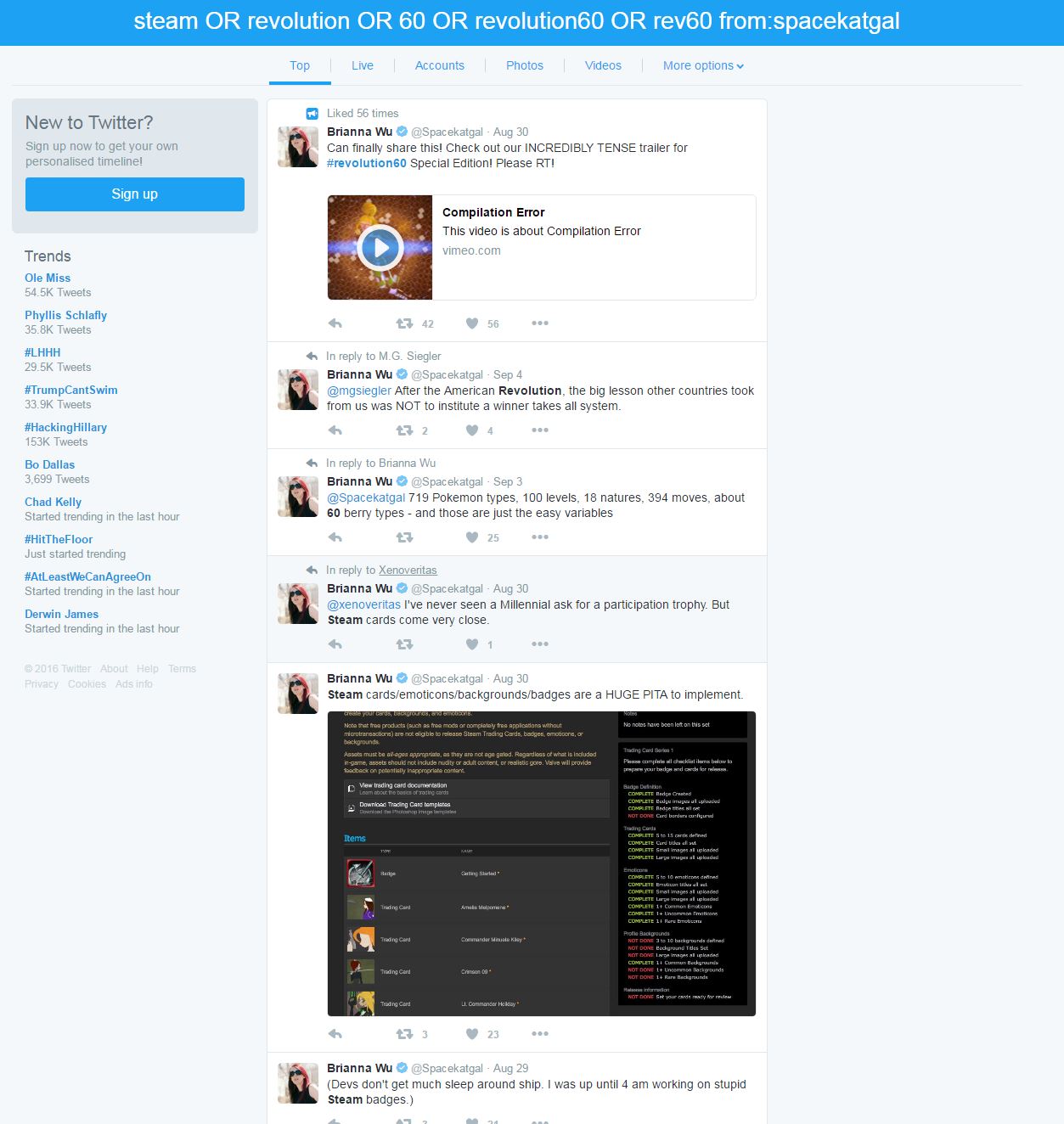Reply to the revolution60 trailer tweet
The height and width of the screenshot is (1124, 1064).
coord(335,323)
